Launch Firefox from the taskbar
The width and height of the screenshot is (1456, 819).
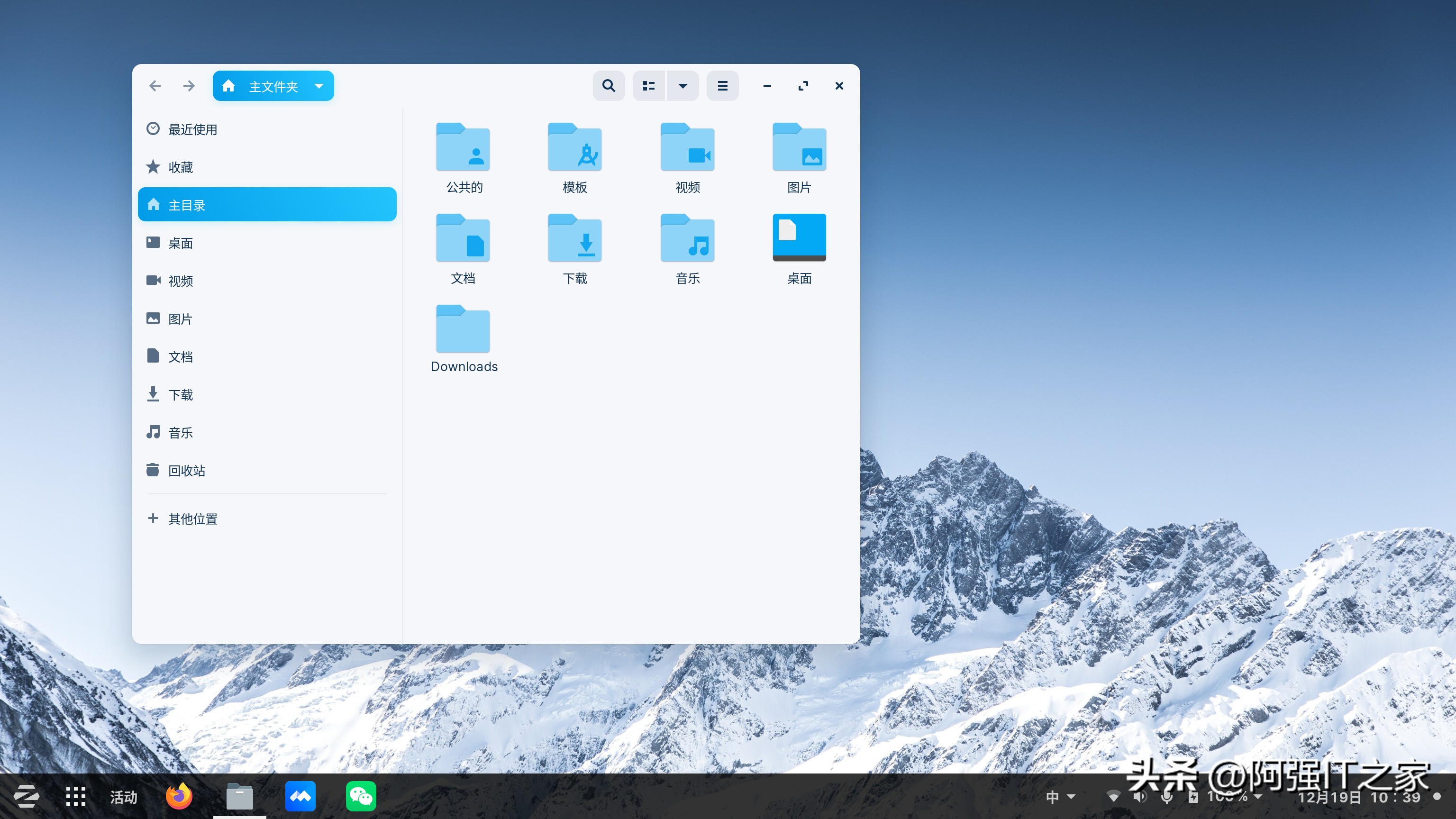coord(179,796)
